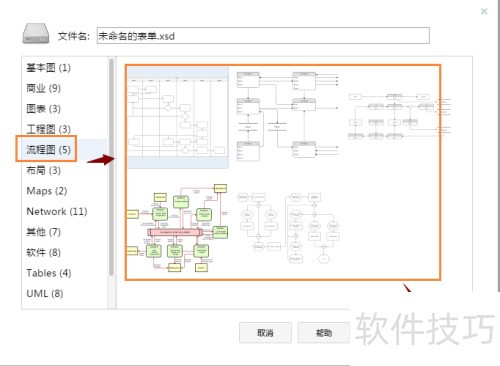Click the file name input field
500x366 pixels.
pyautogui.click(x=263, y=36)
